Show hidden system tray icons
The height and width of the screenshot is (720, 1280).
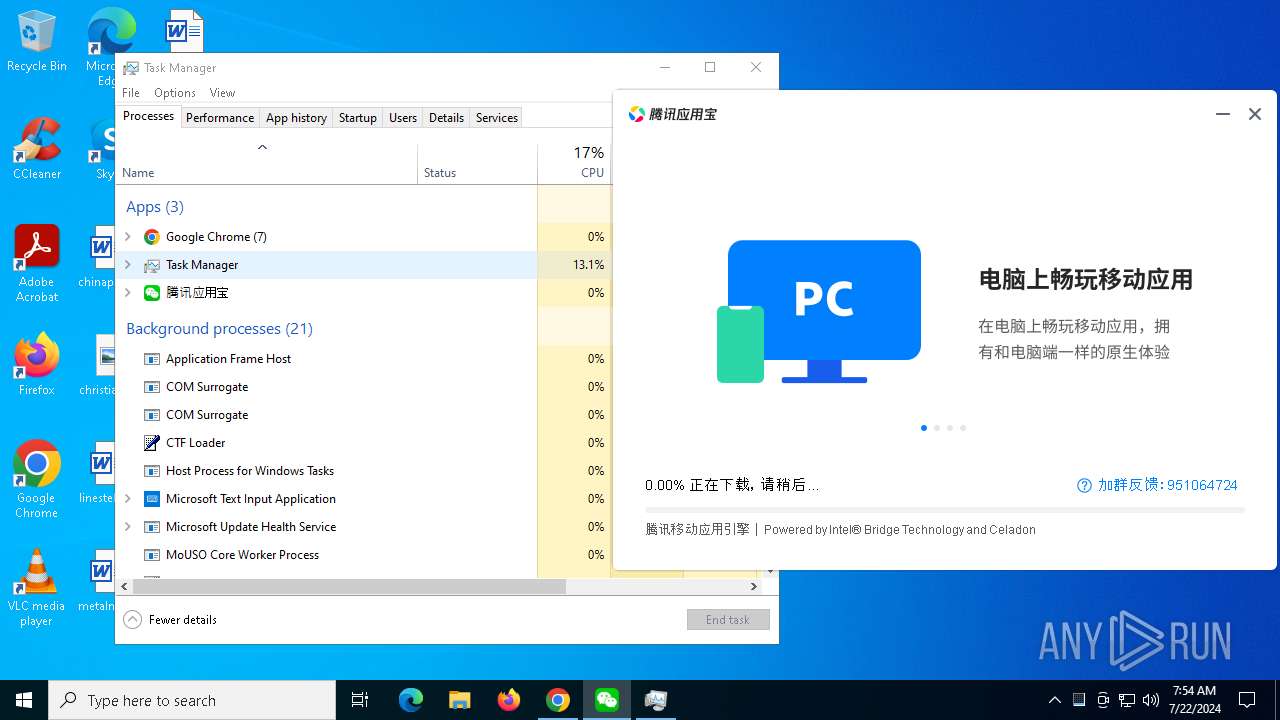pyautogui.click(x=1054, y=700)
